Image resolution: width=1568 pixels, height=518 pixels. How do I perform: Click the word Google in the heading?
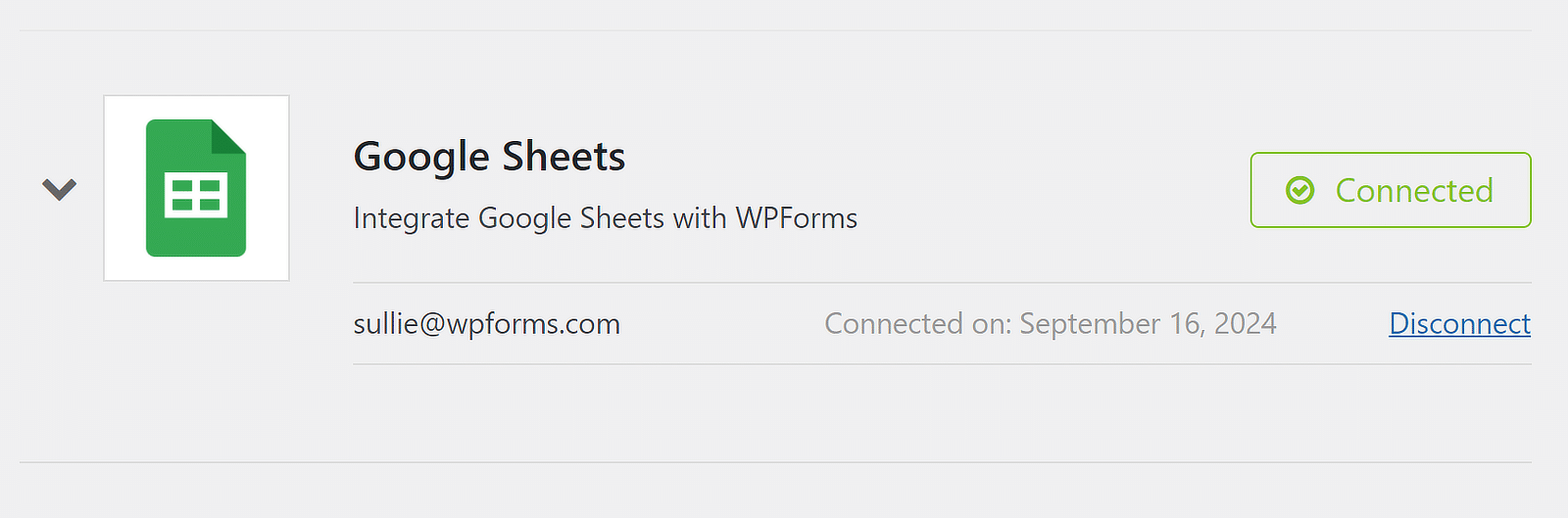(x=421, y=157)
